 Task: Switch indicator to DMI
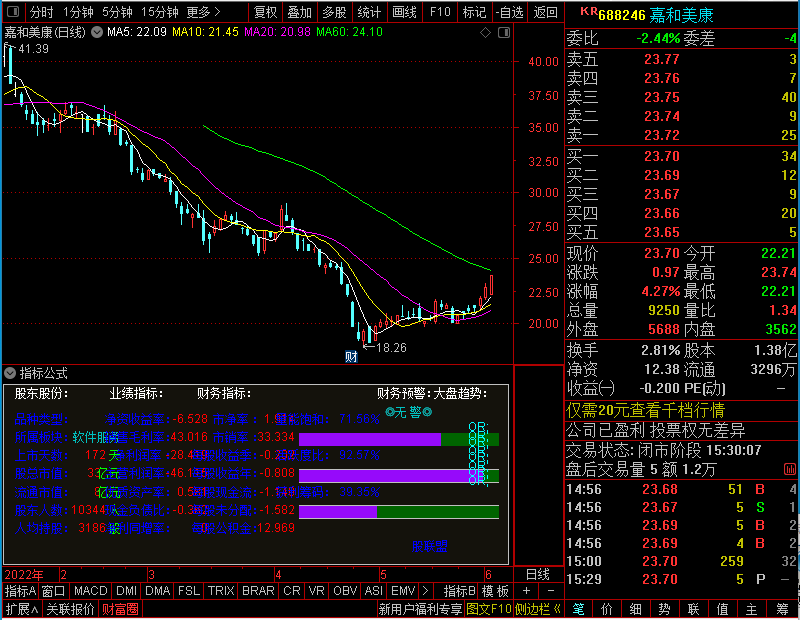coord(127,591)
